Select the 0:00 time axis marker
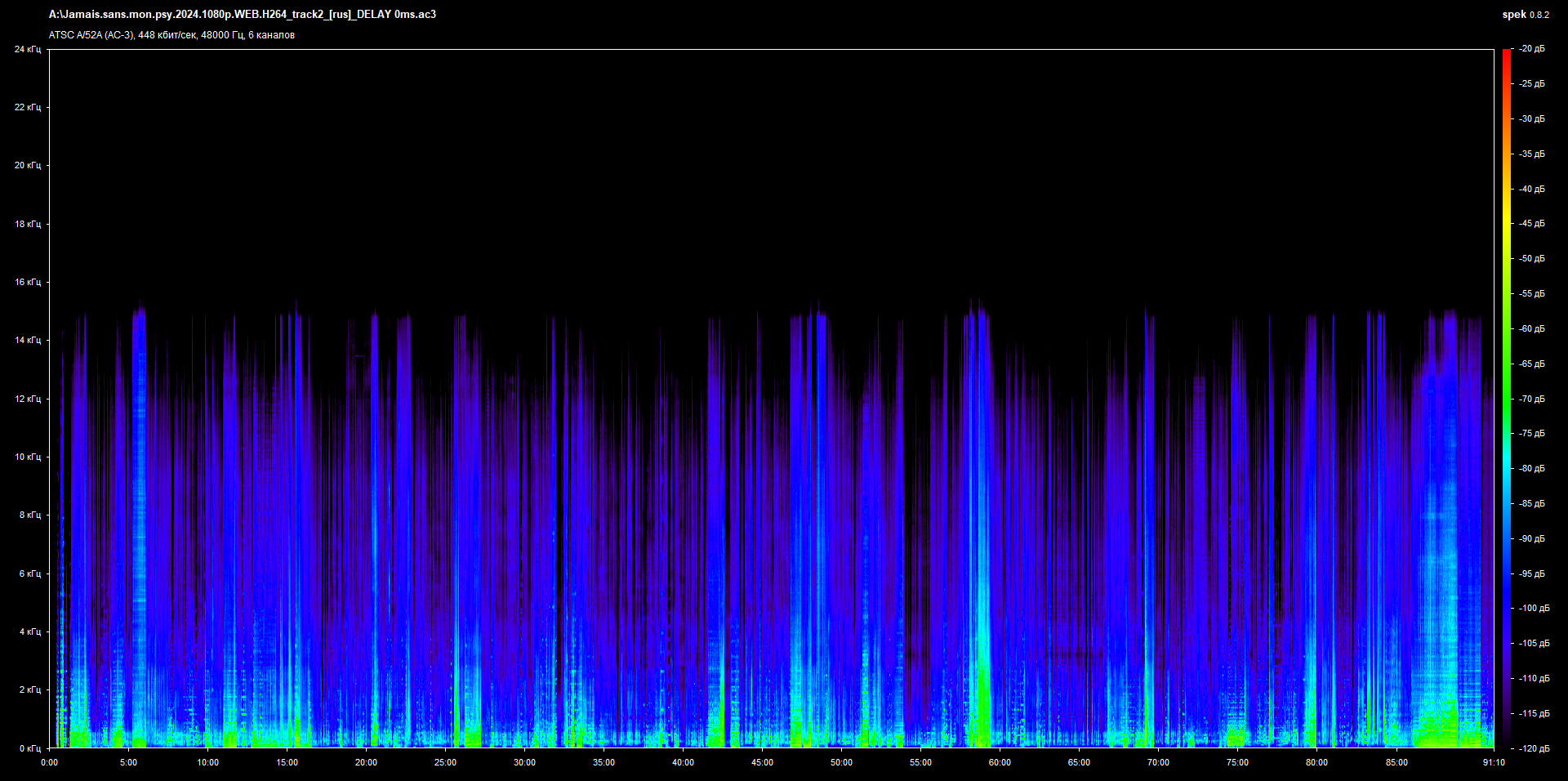 click(50, 762)
